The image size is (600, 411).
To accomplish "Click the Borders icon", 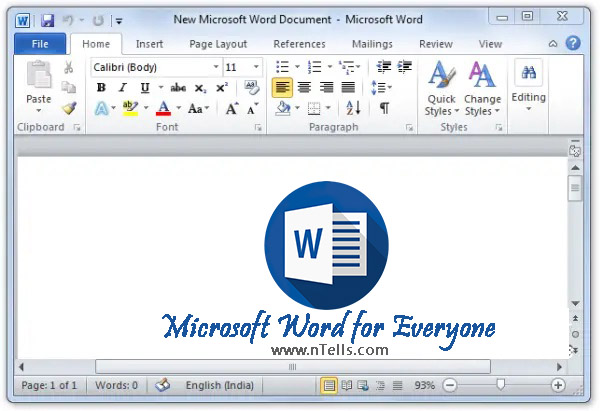I will [x=314, y=109].
